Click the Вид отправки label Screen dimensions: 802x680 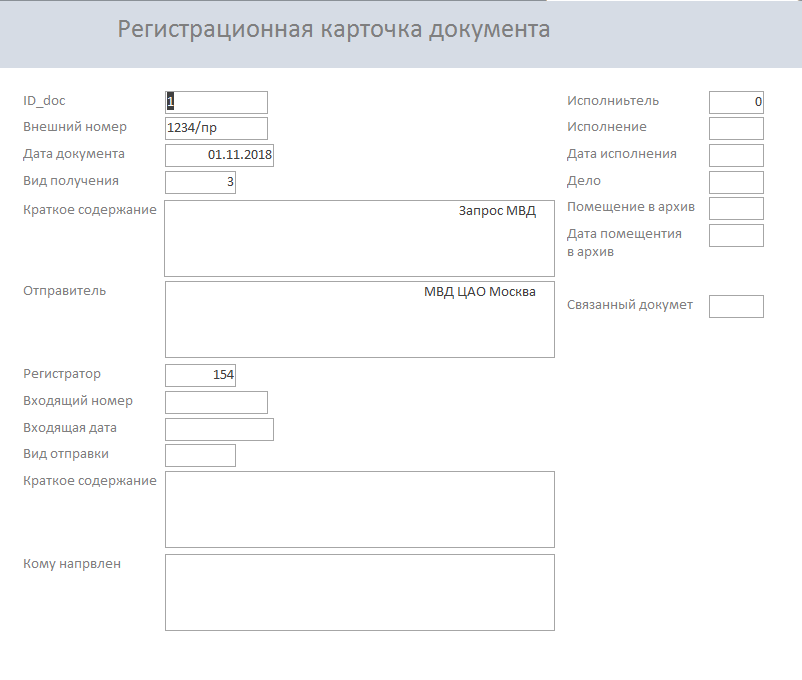tap(66, 454)
